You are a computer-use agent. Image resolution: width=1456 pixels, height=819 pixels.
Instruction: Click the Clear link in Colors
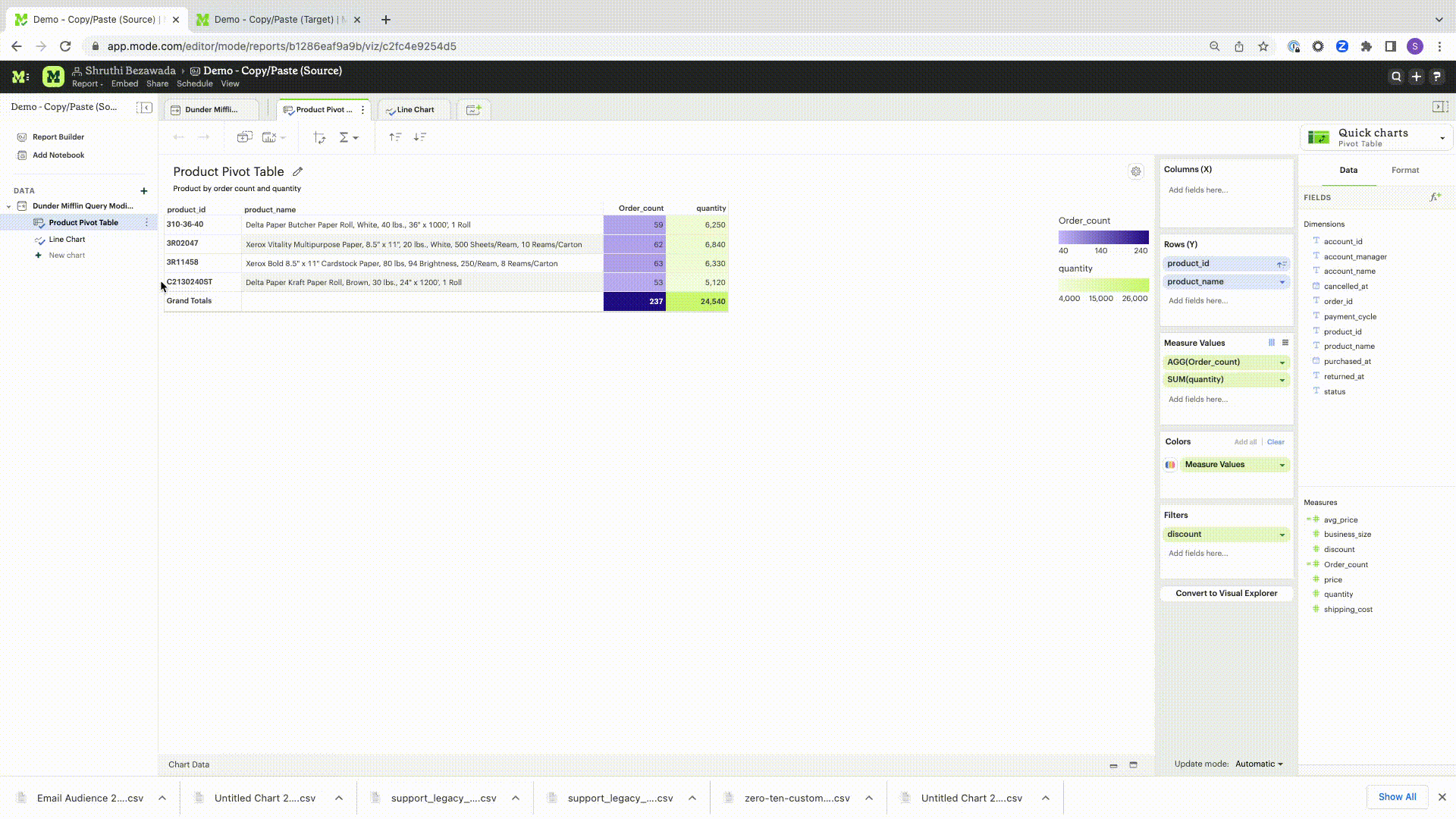click(1276, 442)
